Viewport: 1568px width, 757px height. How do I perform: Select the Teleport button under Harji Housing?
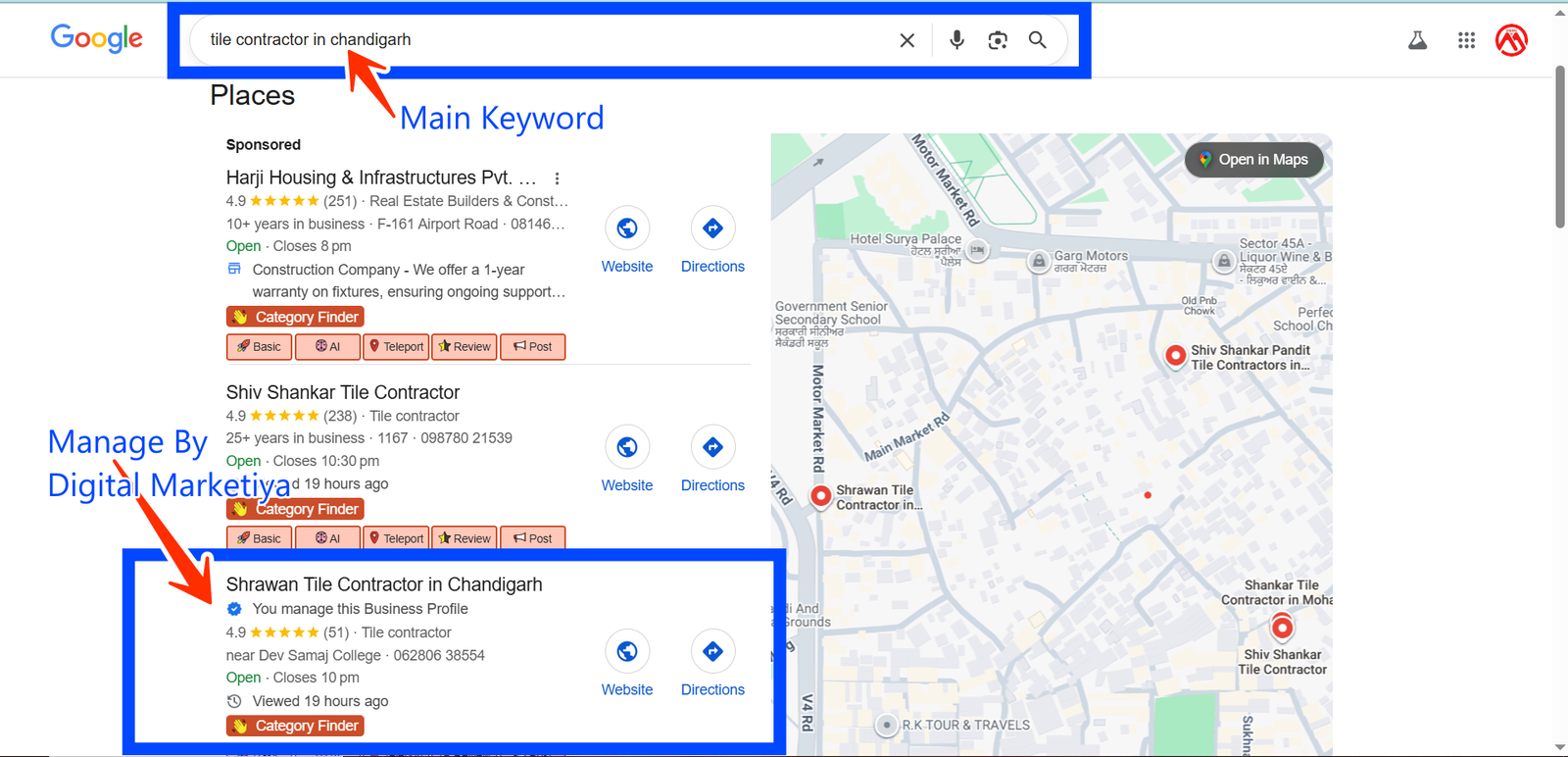pos(396,346)
